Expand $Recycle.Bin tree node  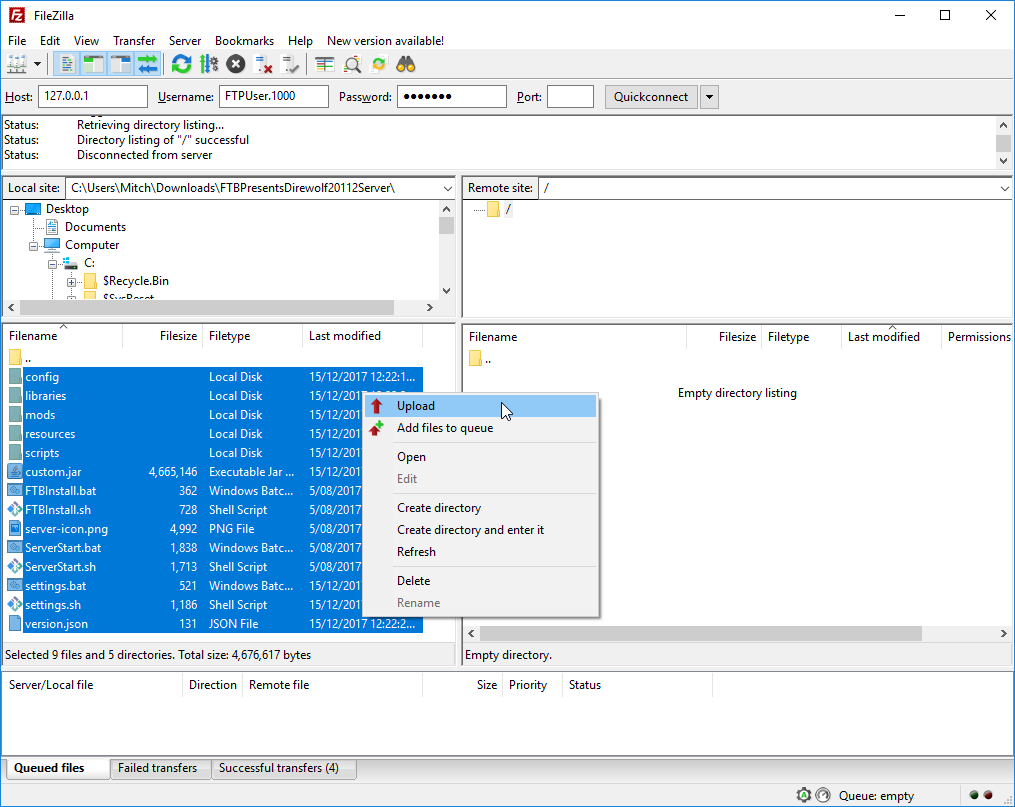click(x=71, y=282)
